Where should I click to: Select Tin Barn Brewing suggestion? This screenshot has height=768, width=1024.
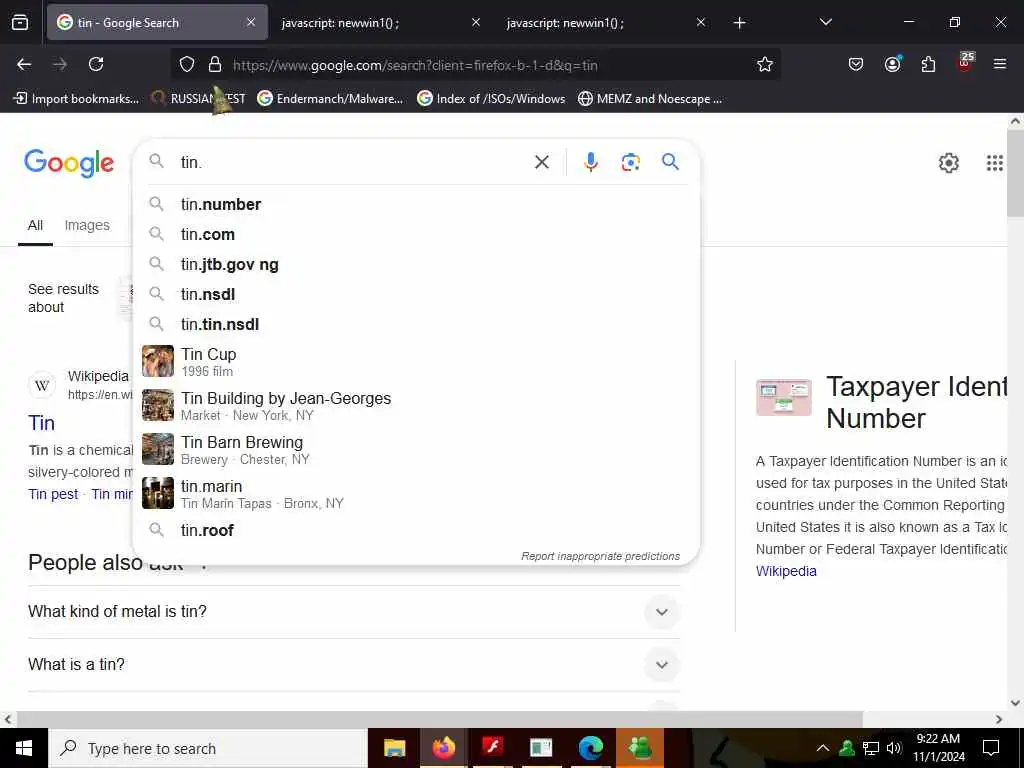[x=416, y=450]
